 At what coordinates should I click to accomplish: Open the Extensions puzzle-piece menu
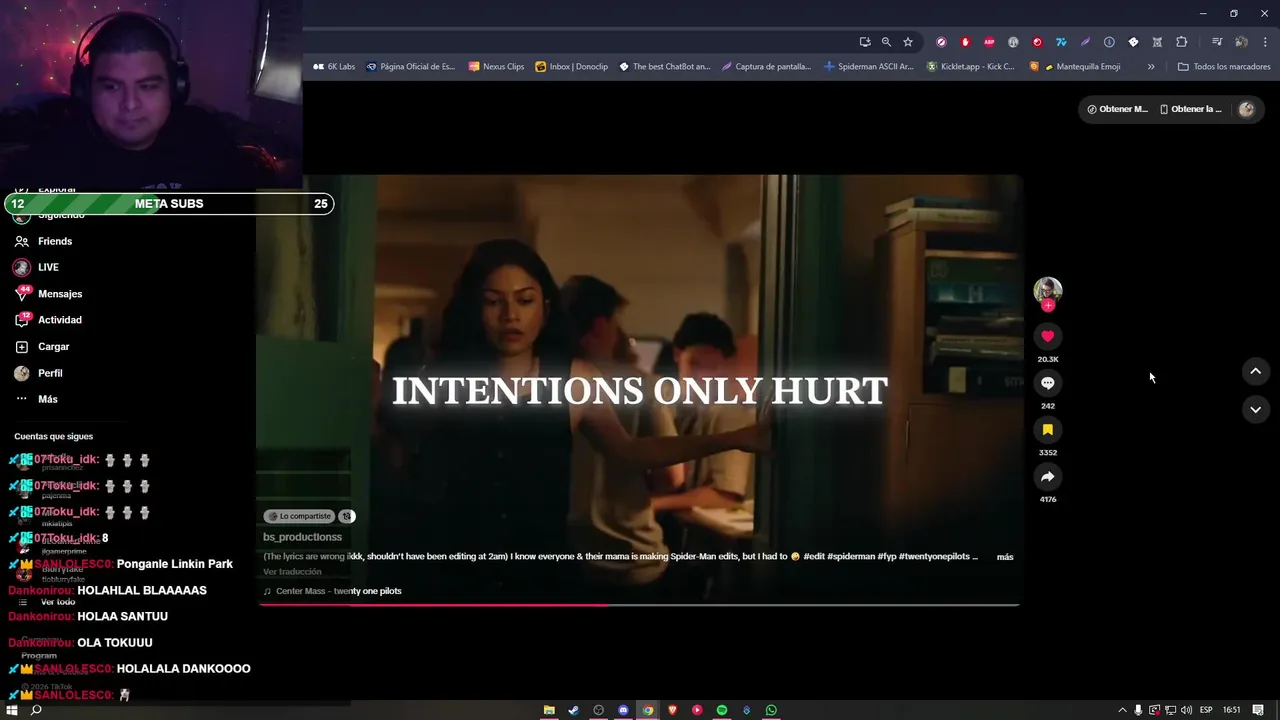1181,42
